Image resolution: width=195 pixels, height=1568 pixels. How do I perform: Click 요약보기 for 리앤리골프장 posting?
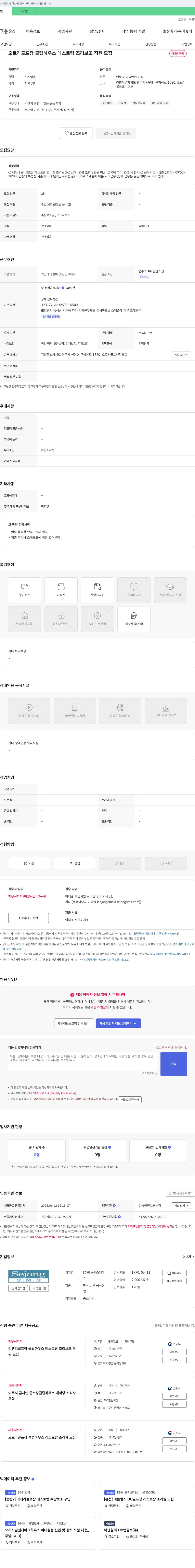pos(174,1352)
